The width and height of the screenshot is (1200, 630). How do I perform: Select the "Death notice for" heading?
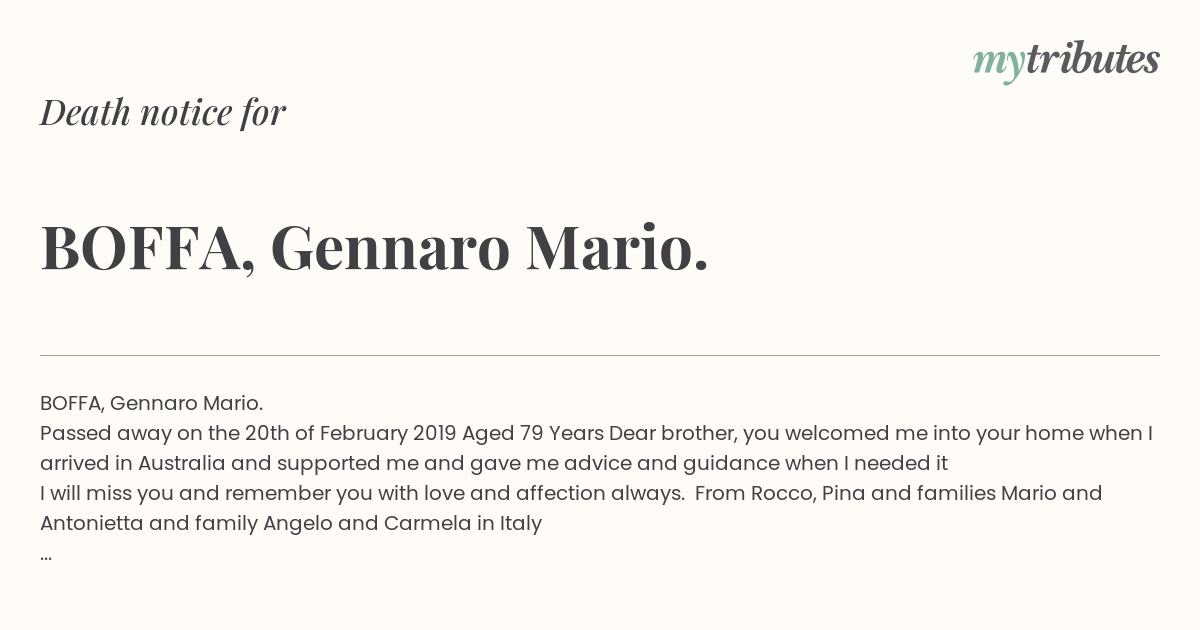[163, 112]
